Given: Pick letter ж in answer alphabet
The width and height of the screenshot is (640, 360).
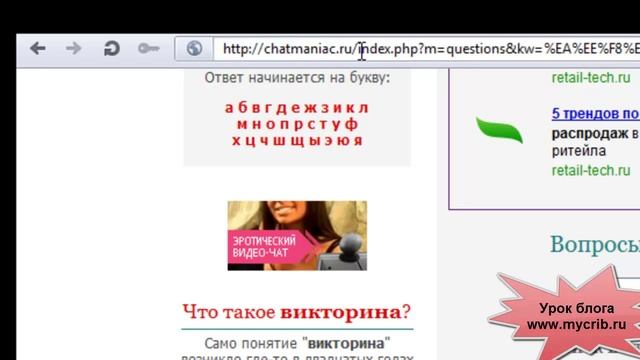Looking at the screenshot, I should click(x=311, y=108).
